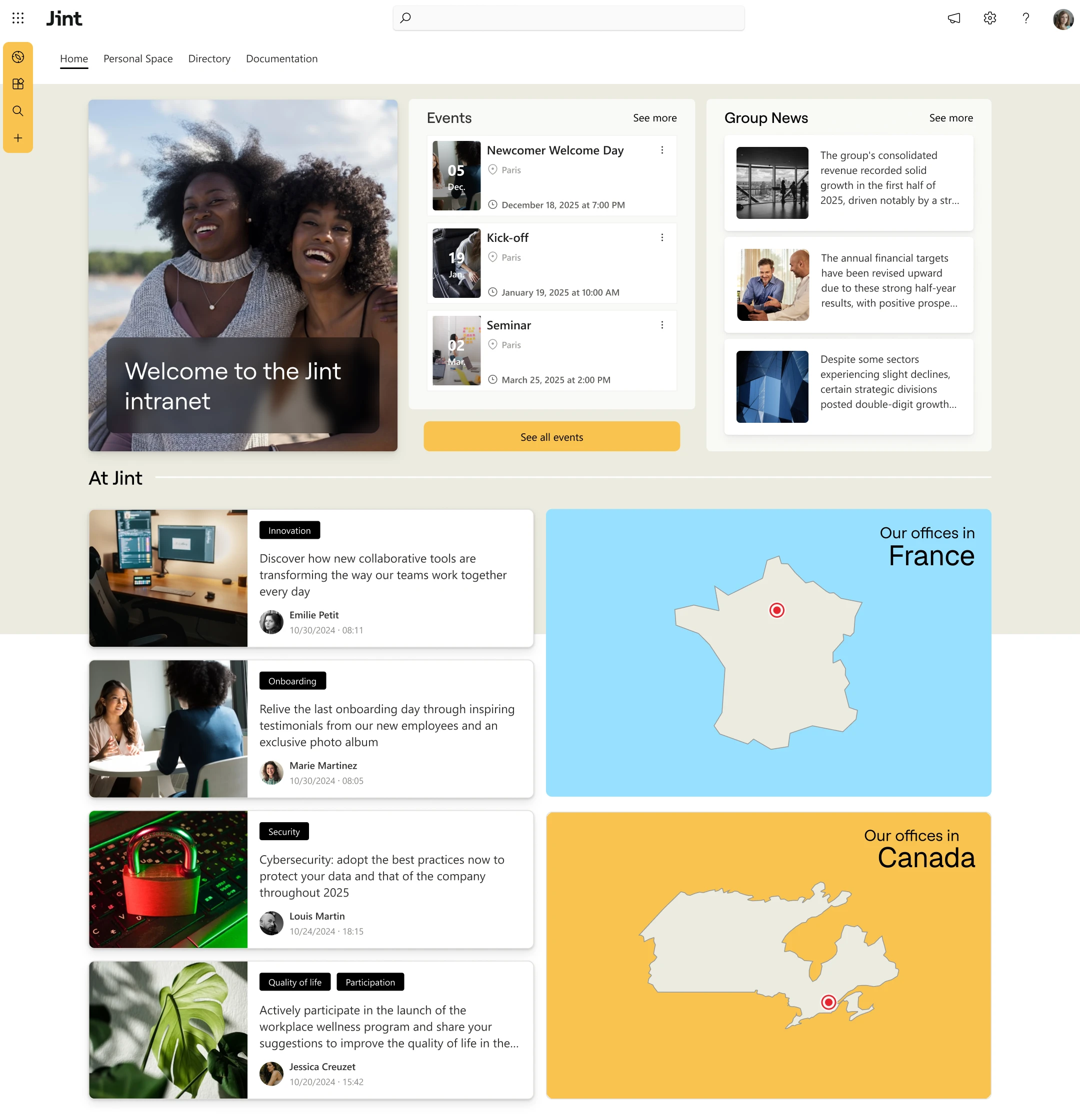This screenshot has height=1120, width=1080.
Task: Open the Seminar event more options
Action: (x=662, y=325)
